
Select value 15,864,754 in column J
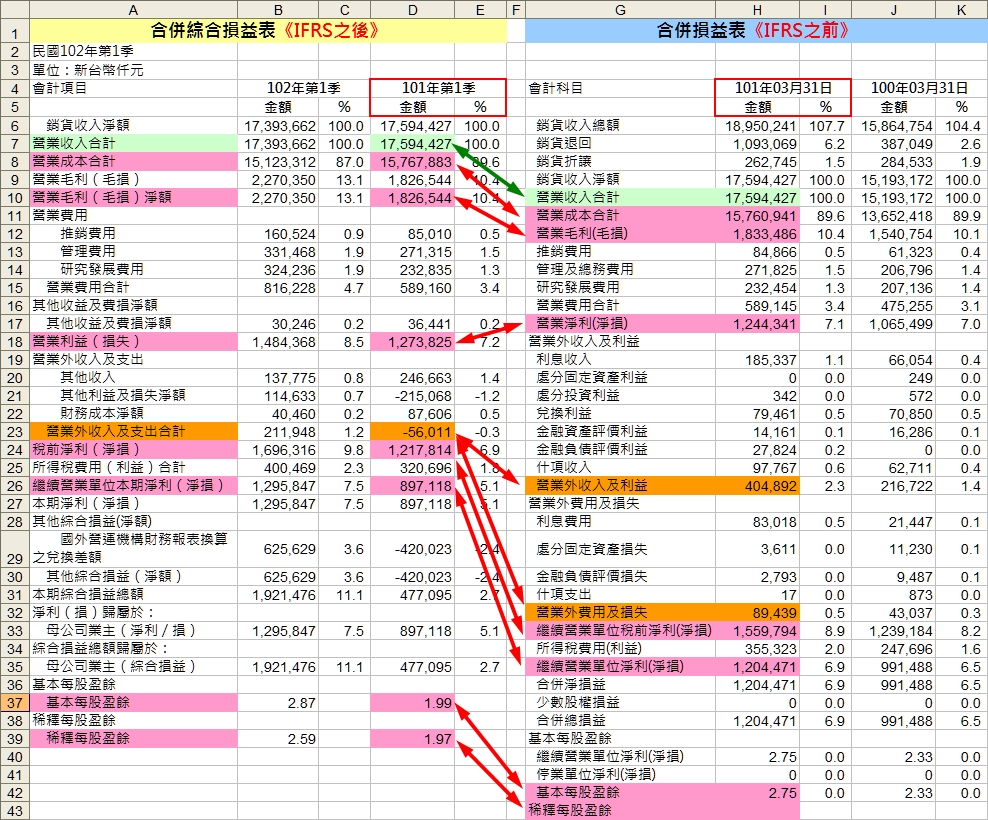click(x=893, y=126)
